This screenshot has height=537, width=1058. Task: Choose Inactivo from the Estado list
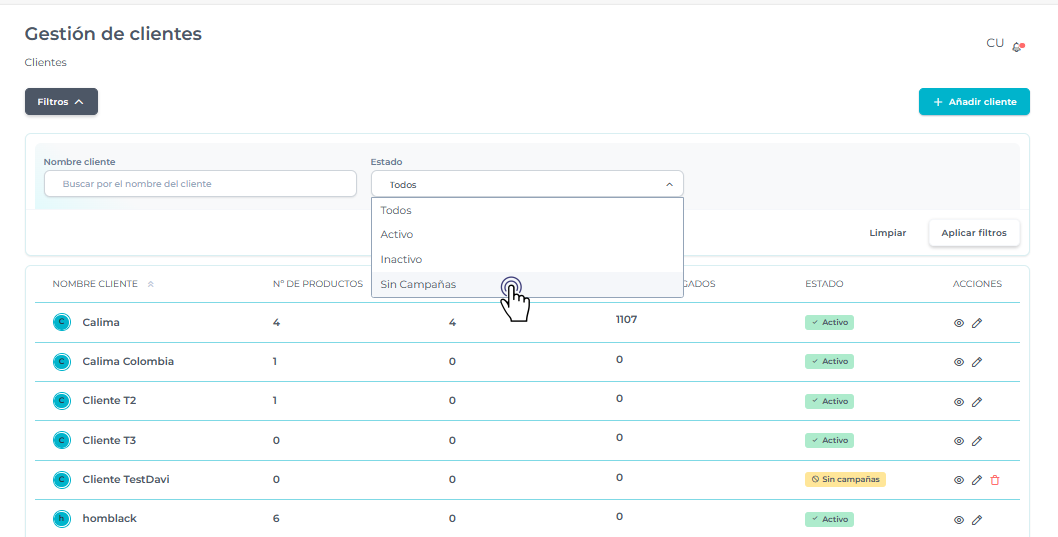[x=401, y=260]
